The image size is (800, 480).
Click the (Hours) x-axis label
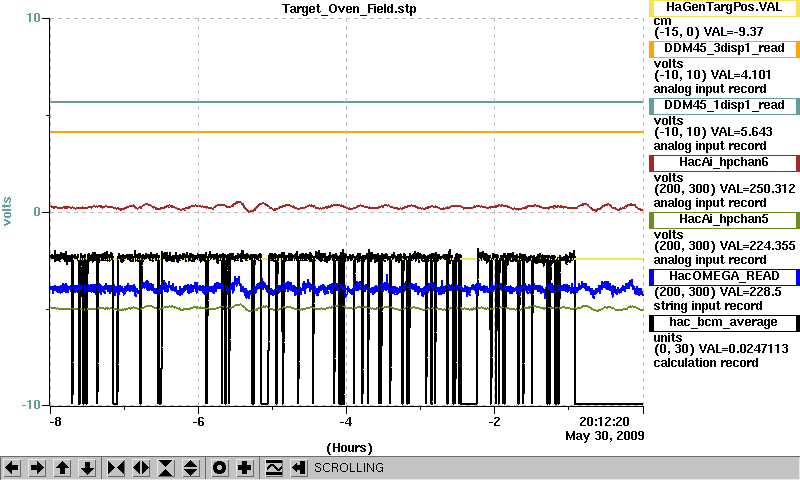pos(349,448)
